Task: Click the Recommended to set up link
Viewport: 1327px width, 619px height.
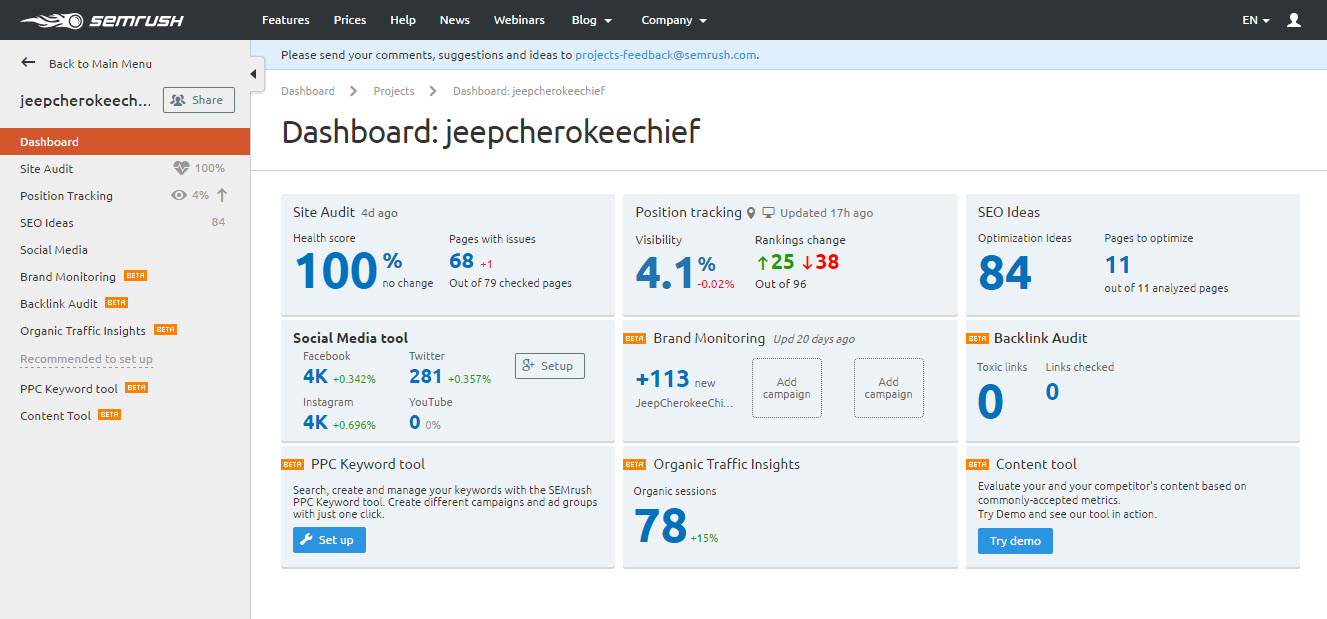Action: pyautogui.click(x=86, y=359)
